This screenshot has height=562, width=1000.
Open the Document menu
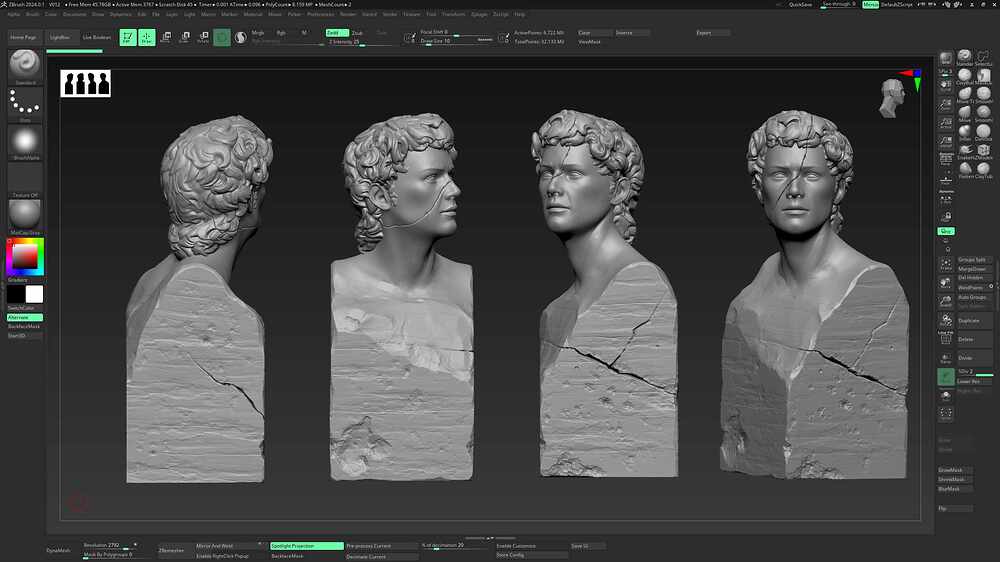75,14
